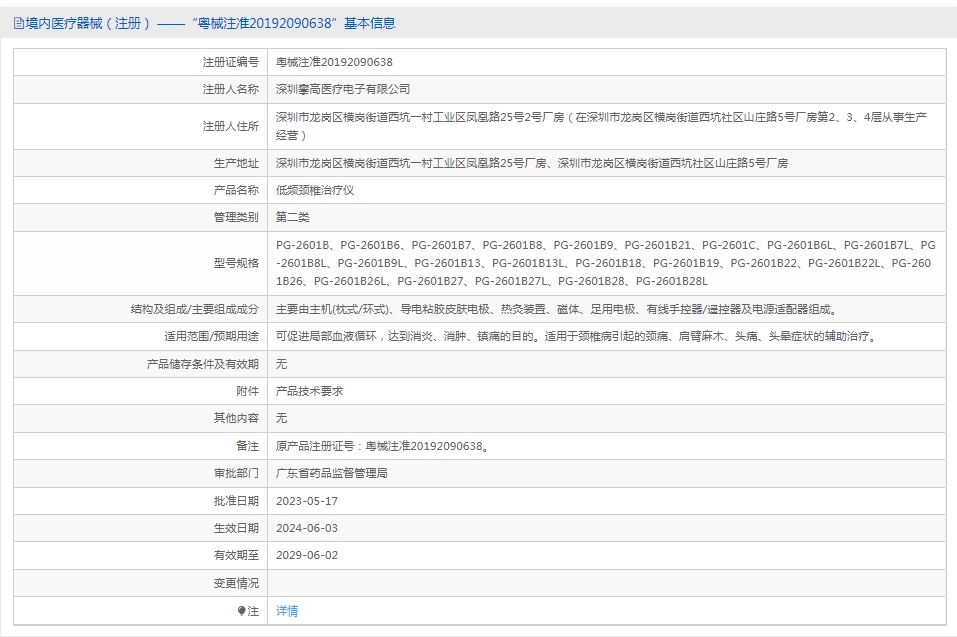Click the 批准日期 value 2023-05-17
957x637 pixels.
(x=307, y=501)
